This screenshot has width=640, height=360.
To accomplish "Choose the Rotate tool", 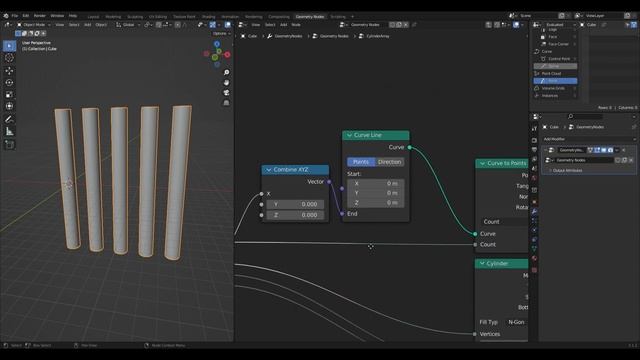I will coord(9,82).
